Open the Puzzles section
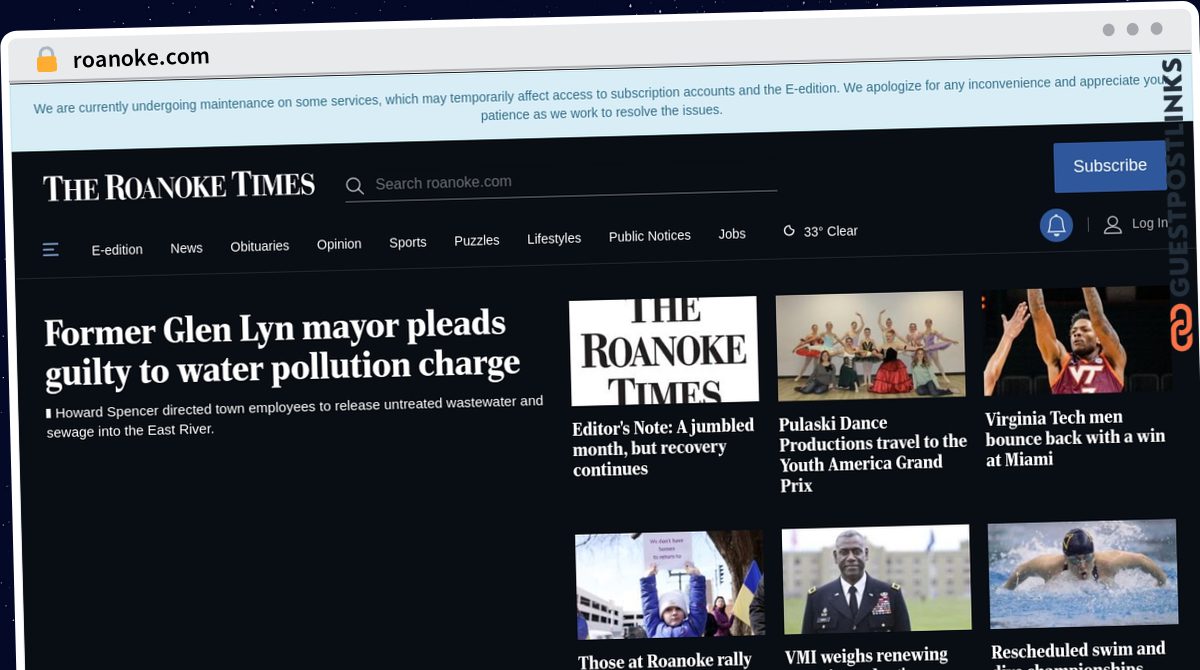Image resolution: width=1200 pixels, height=670 pixels. pos(477,240)
